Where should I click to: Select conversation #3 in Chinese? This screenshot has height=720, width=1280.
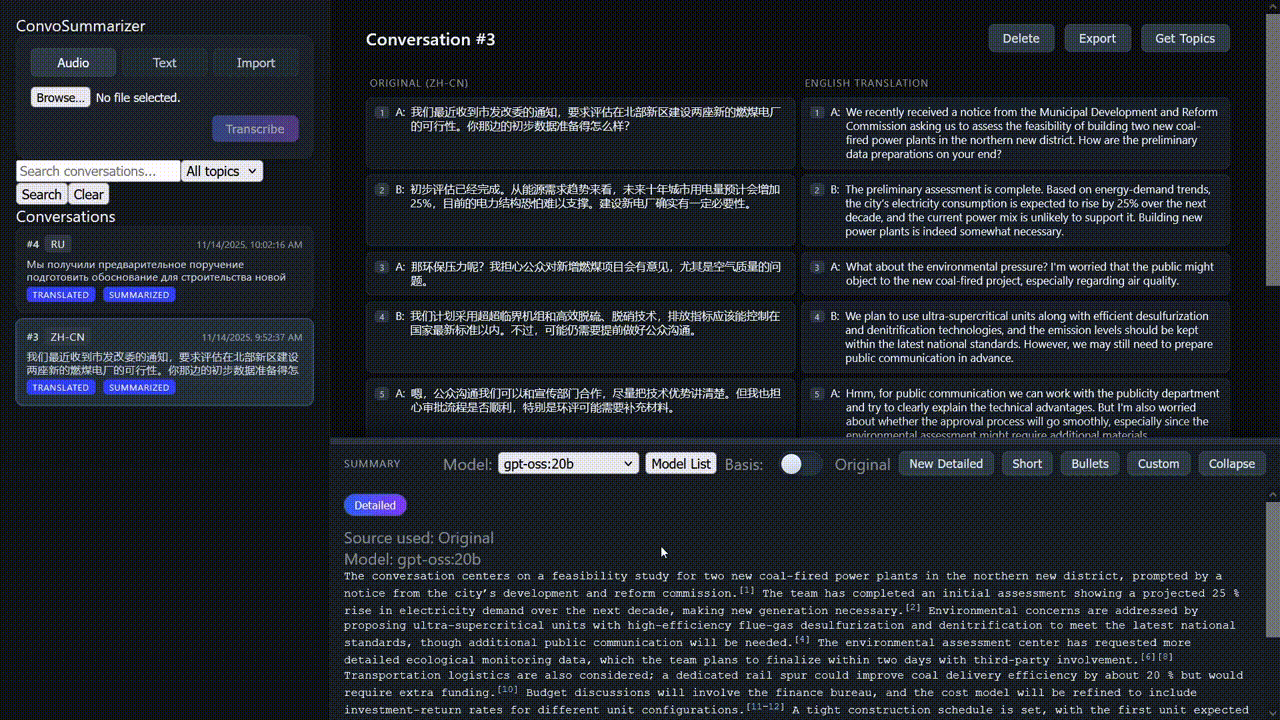click(166, 360)
